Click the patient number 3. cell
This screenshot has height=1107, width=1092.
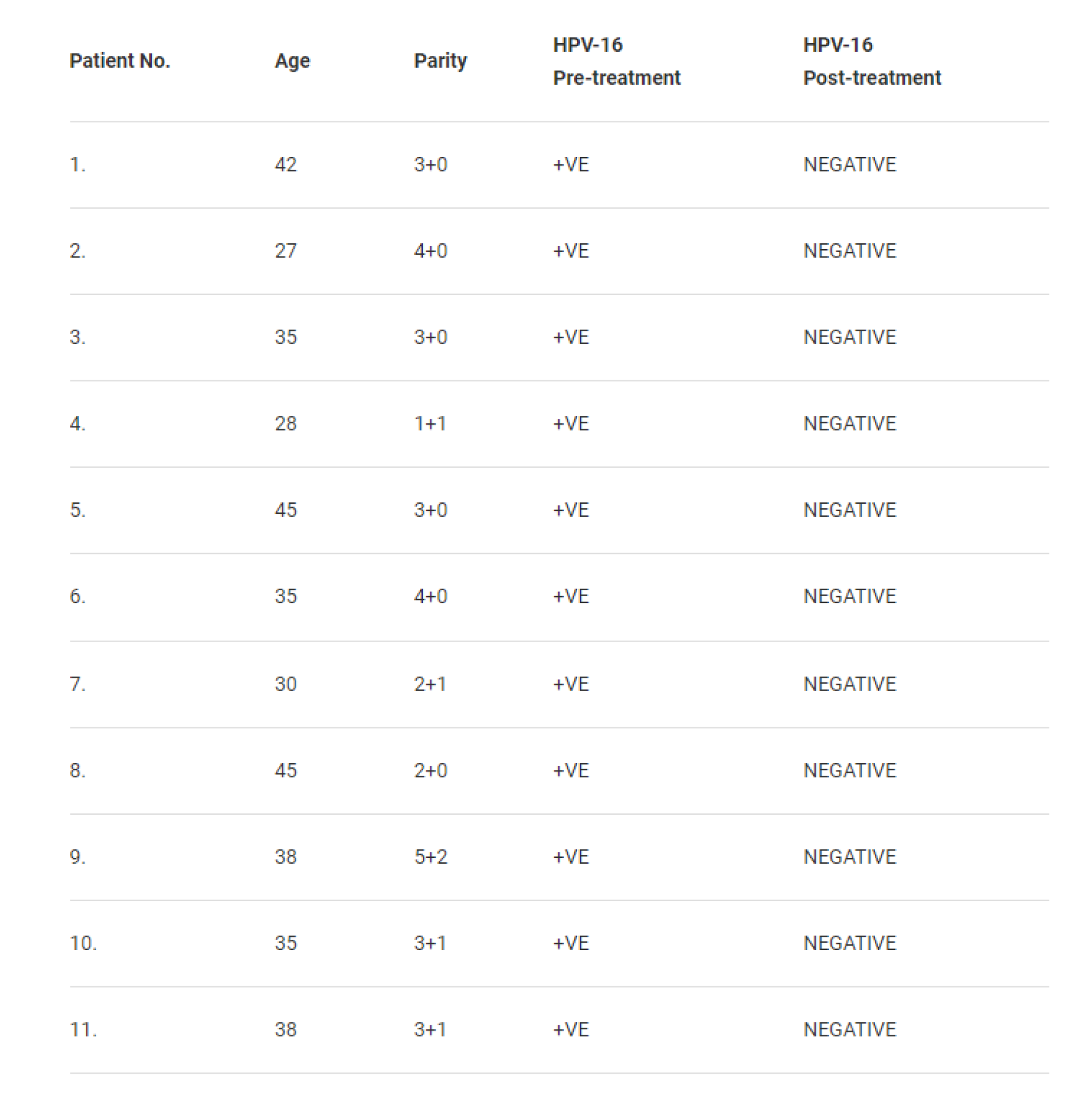[x=78, y=337]
